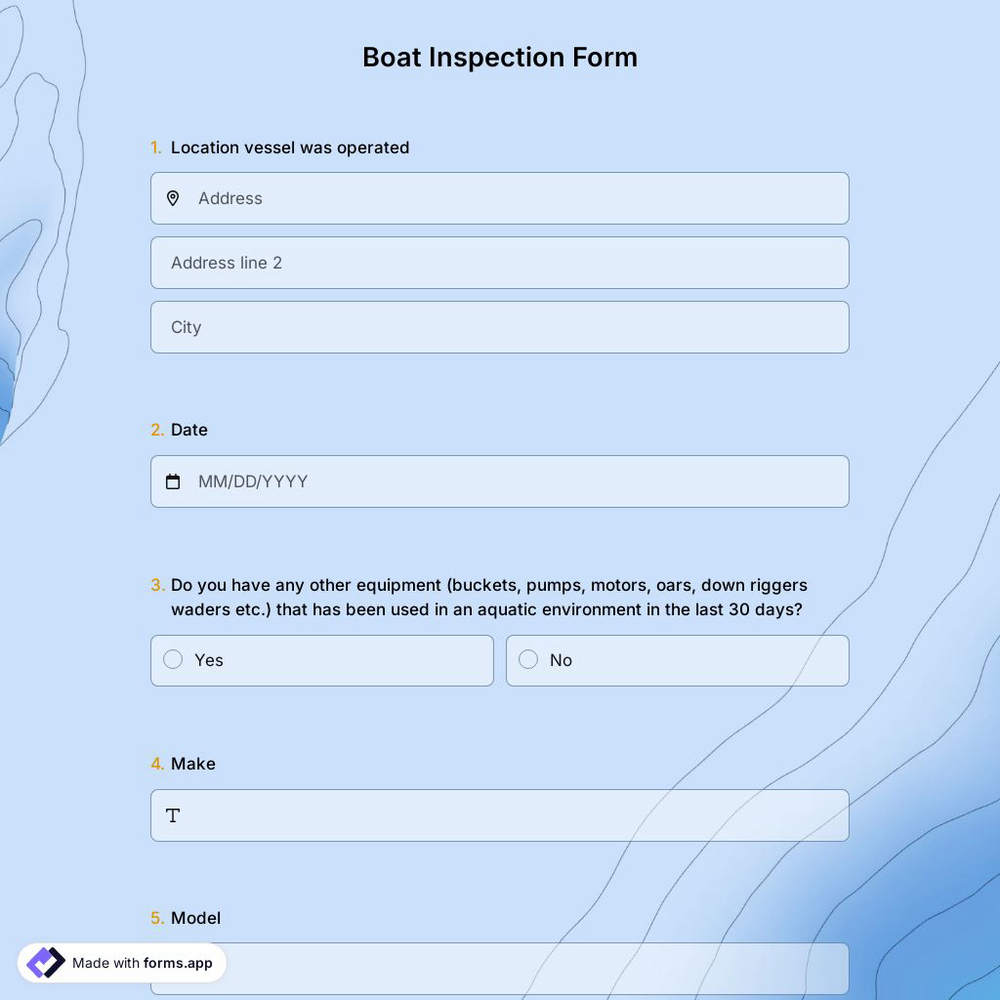Click the location pin icon in the Address field
1000x1000 pixels.
172,198
